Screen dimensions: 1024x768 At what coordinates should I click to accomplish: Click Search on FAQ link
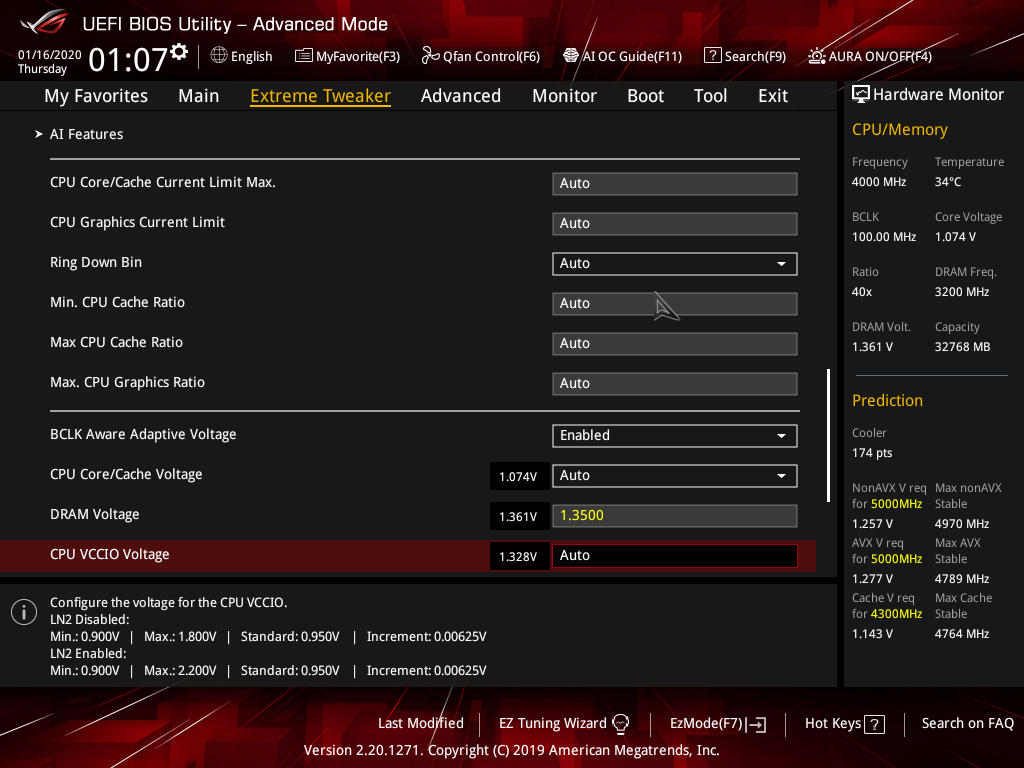(x=968, y=723)
